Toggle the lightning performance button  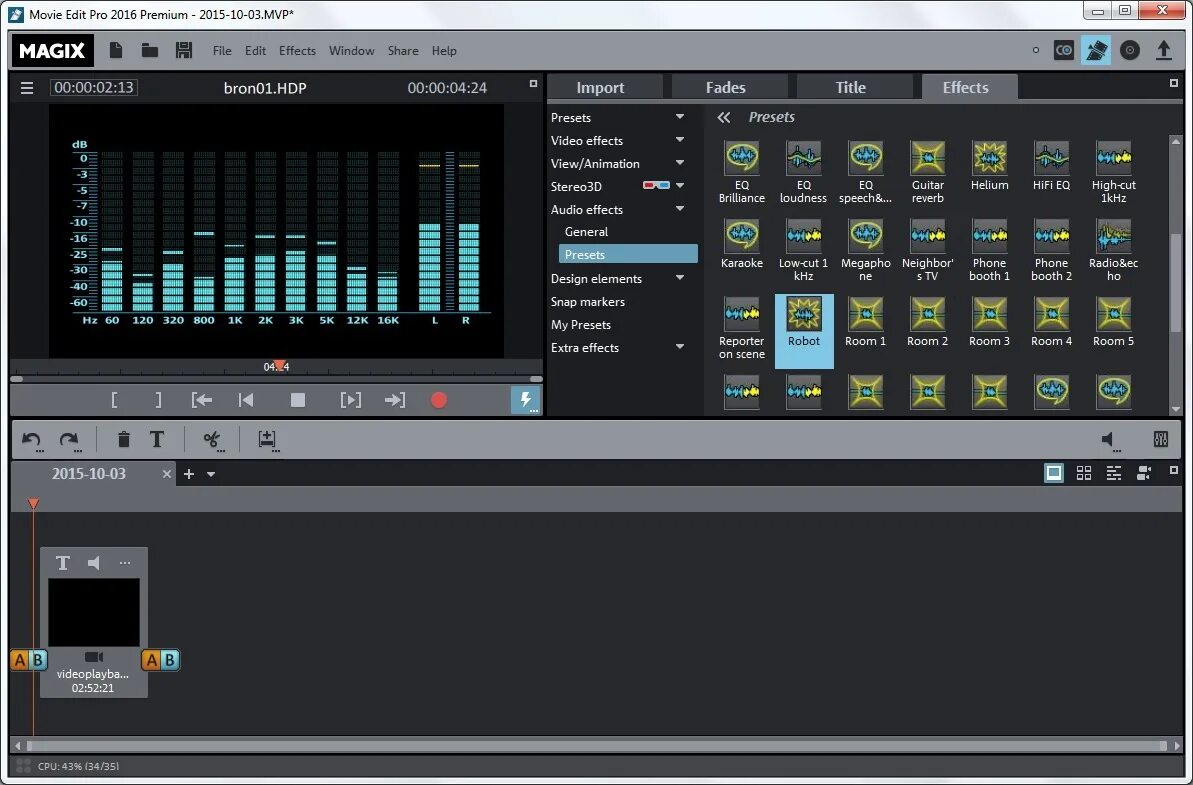click(526, 399)
